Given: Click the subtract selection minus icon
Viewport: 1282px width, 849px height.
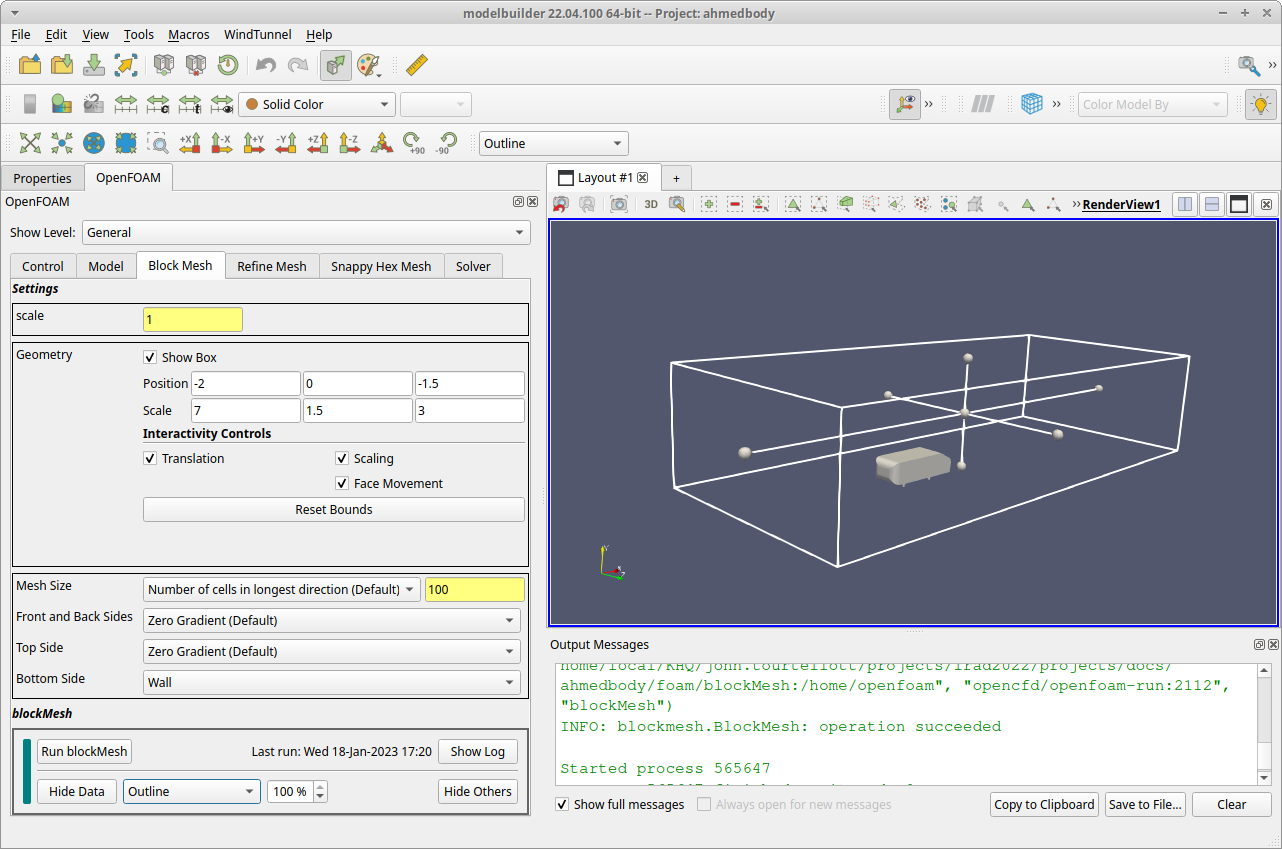Looking at the screenshot, I should (x=735, y=204).
